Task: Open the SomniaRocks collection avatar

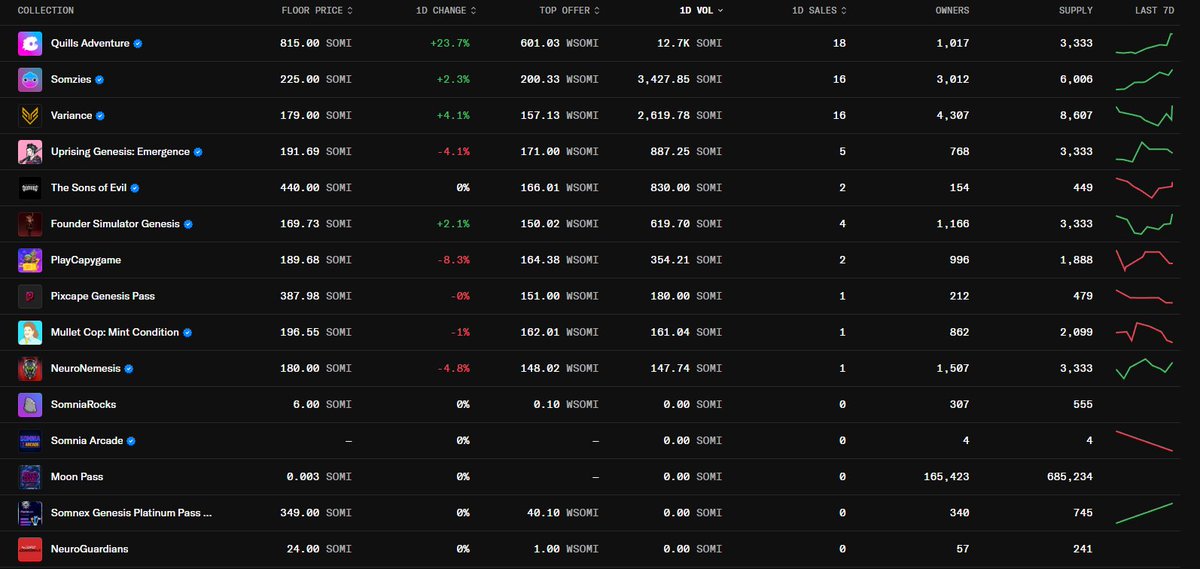Action: 30,404
